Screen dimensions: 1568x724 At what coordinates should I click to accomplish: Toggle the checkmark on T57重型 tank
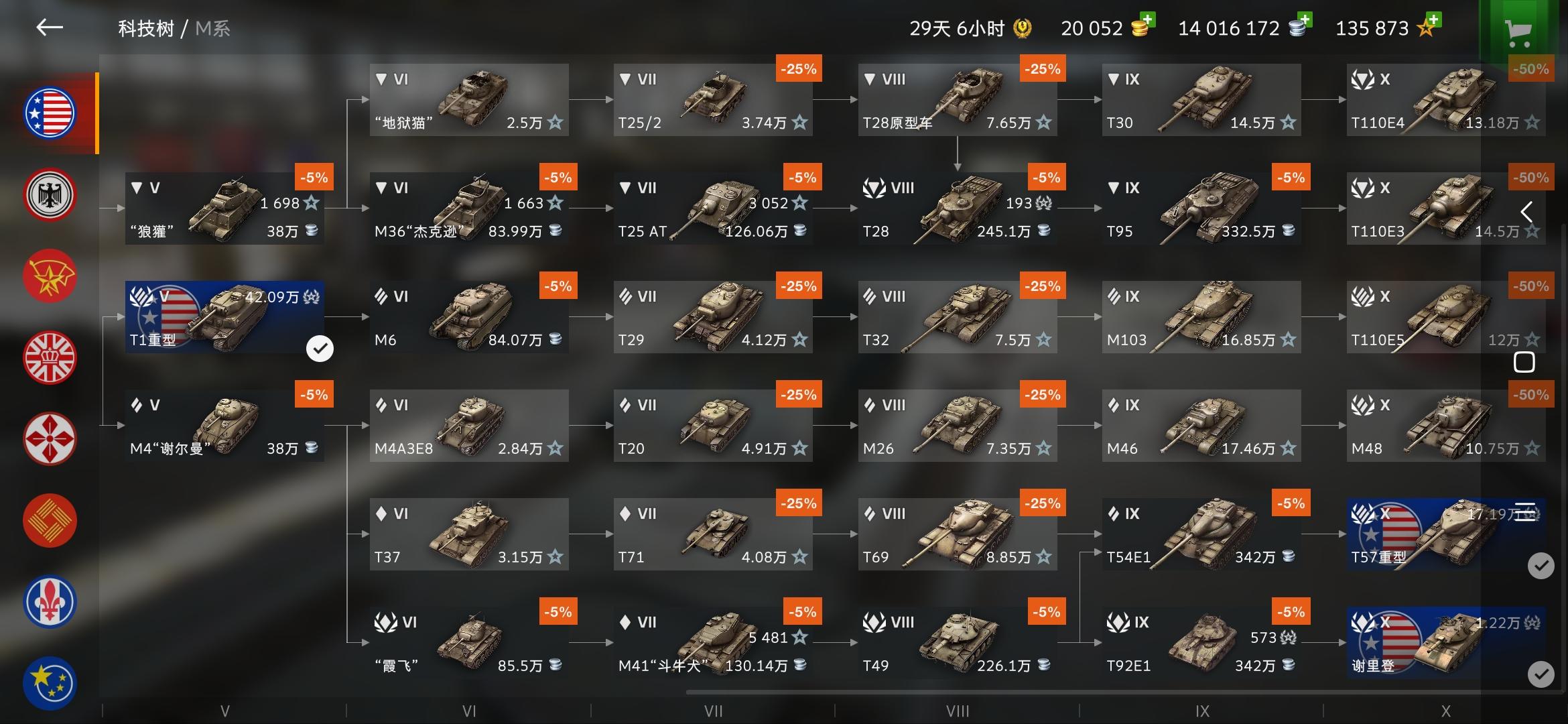click(x=1541, y=566)
